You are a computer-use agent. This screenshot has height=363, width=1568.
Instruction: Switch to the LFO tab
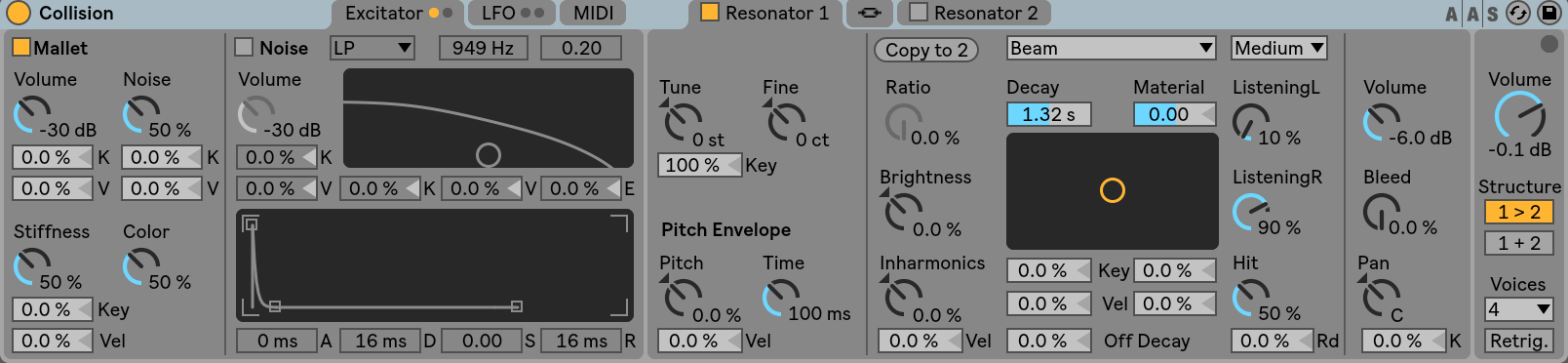point(512,13)
